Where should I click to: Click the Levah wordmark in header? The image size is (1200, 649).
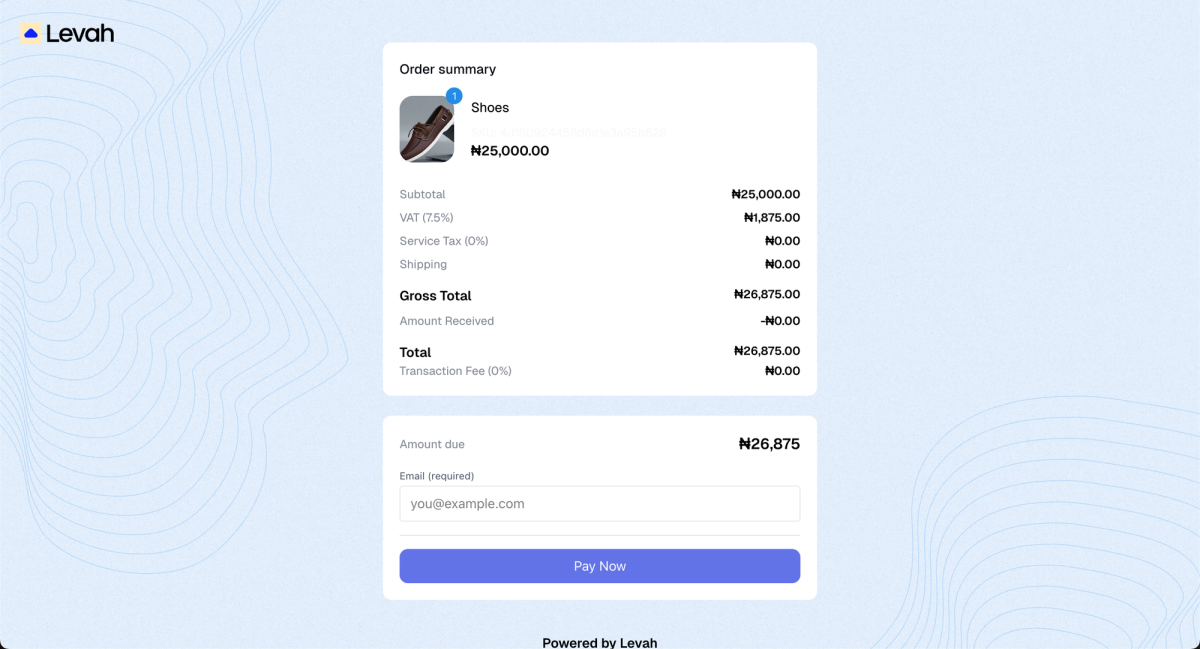coord(80,33)
